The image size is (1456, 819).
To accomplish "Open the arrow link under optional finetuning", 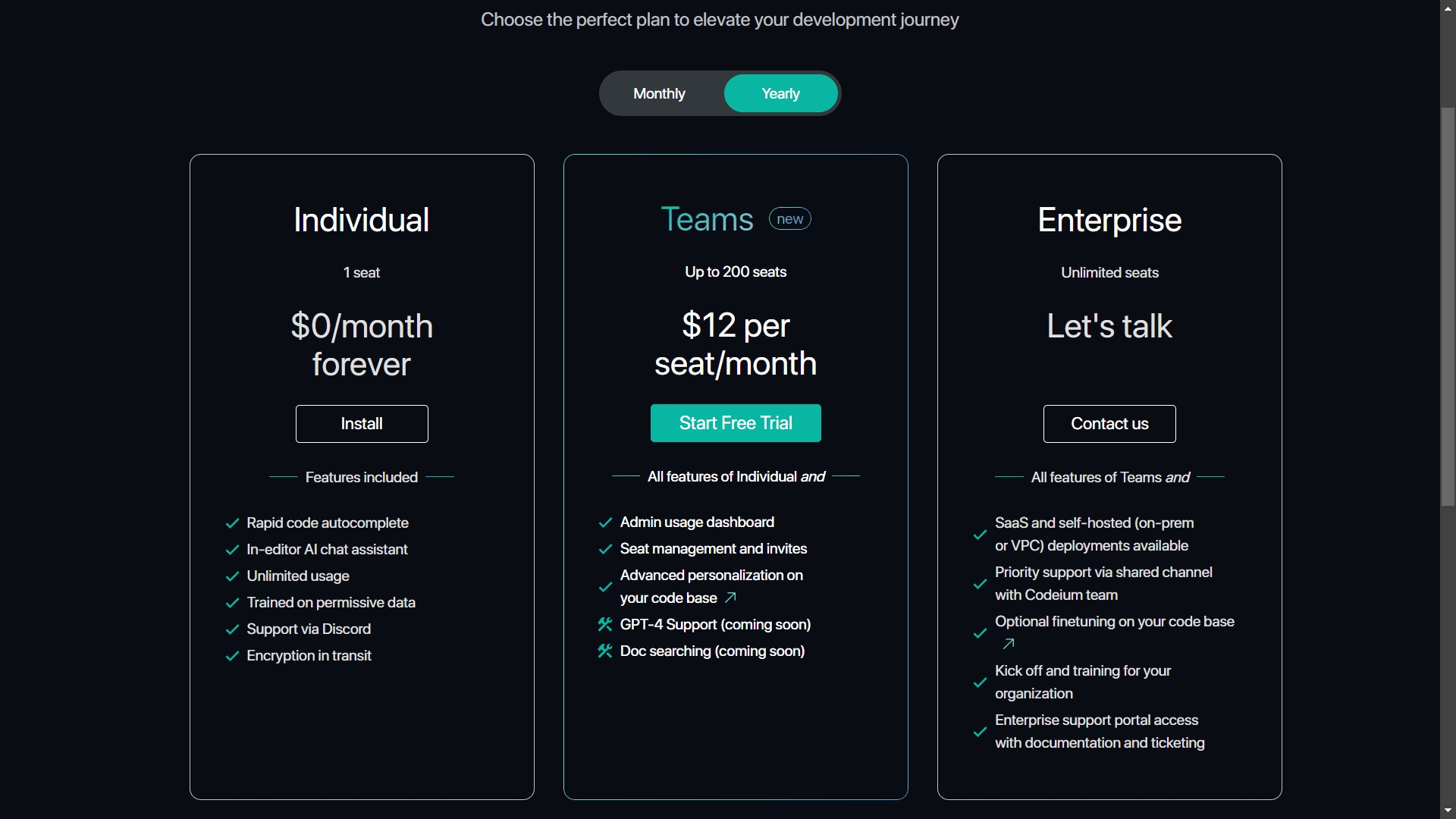I will click(x=1008, y=644).
